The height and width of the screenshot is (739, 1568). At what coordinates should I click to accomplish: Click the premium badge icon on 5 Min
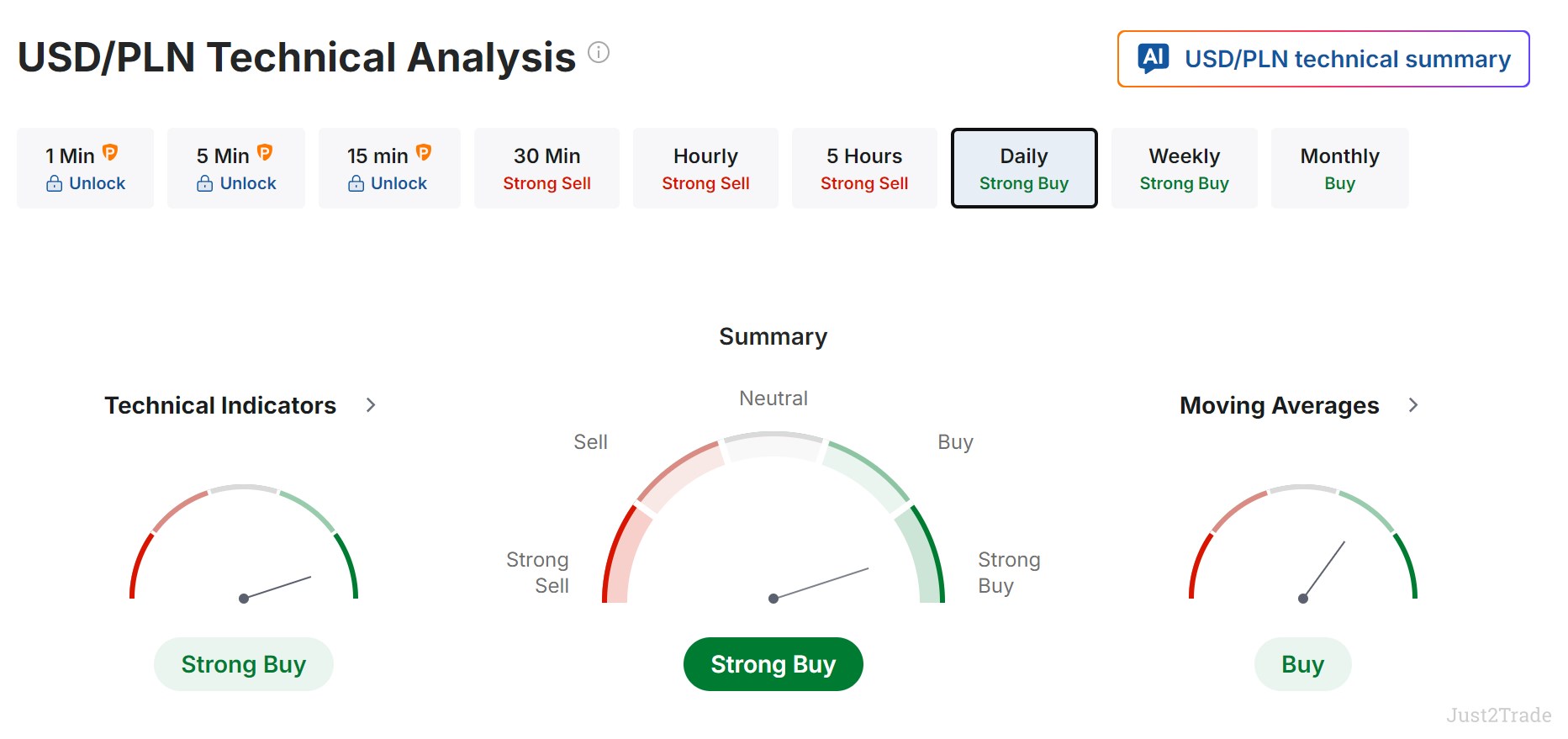tap(265, 152)
